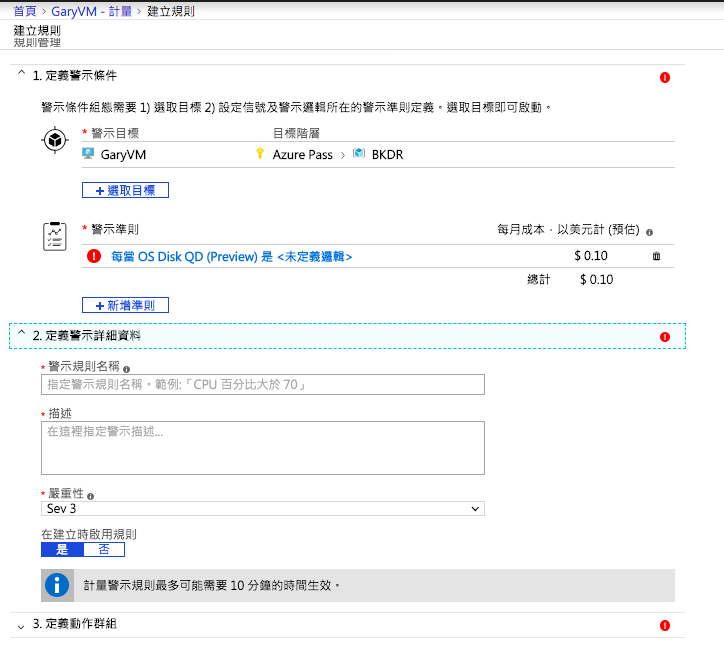Click the info icon beside 警示規則名稱
Screen dimensions: 724x653
click(127, 369)
